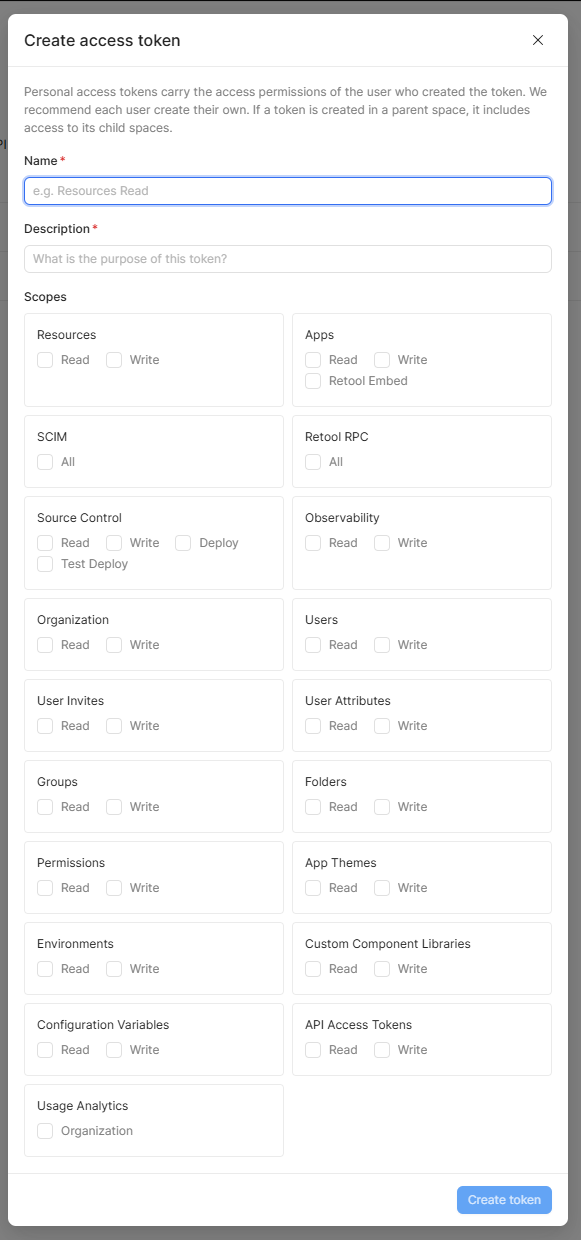This screenshot has height=1240, width=581.
Task: Close the Create access token dialog
Action: (538, 40)
